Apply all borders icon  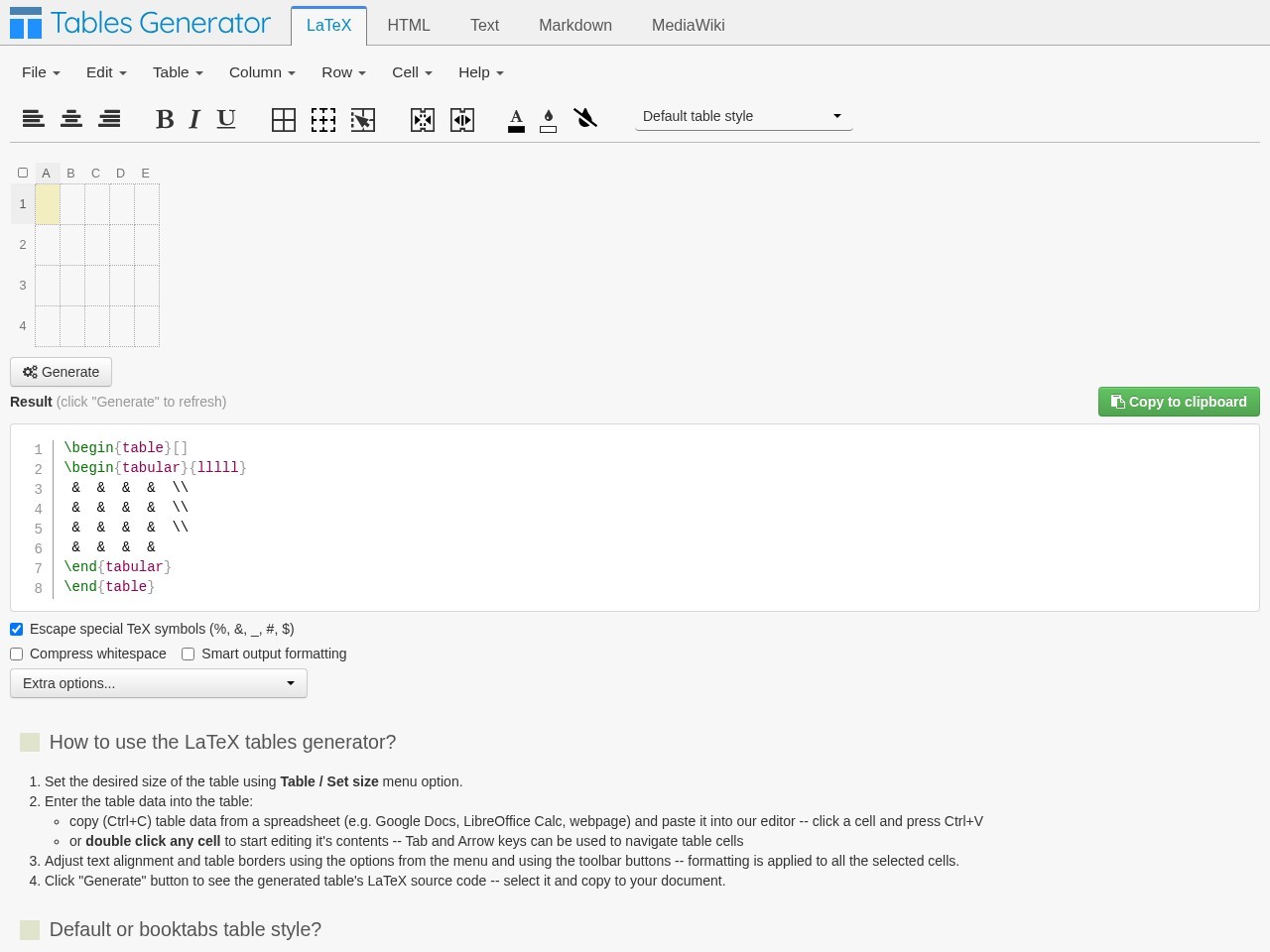tap(284, 120)
